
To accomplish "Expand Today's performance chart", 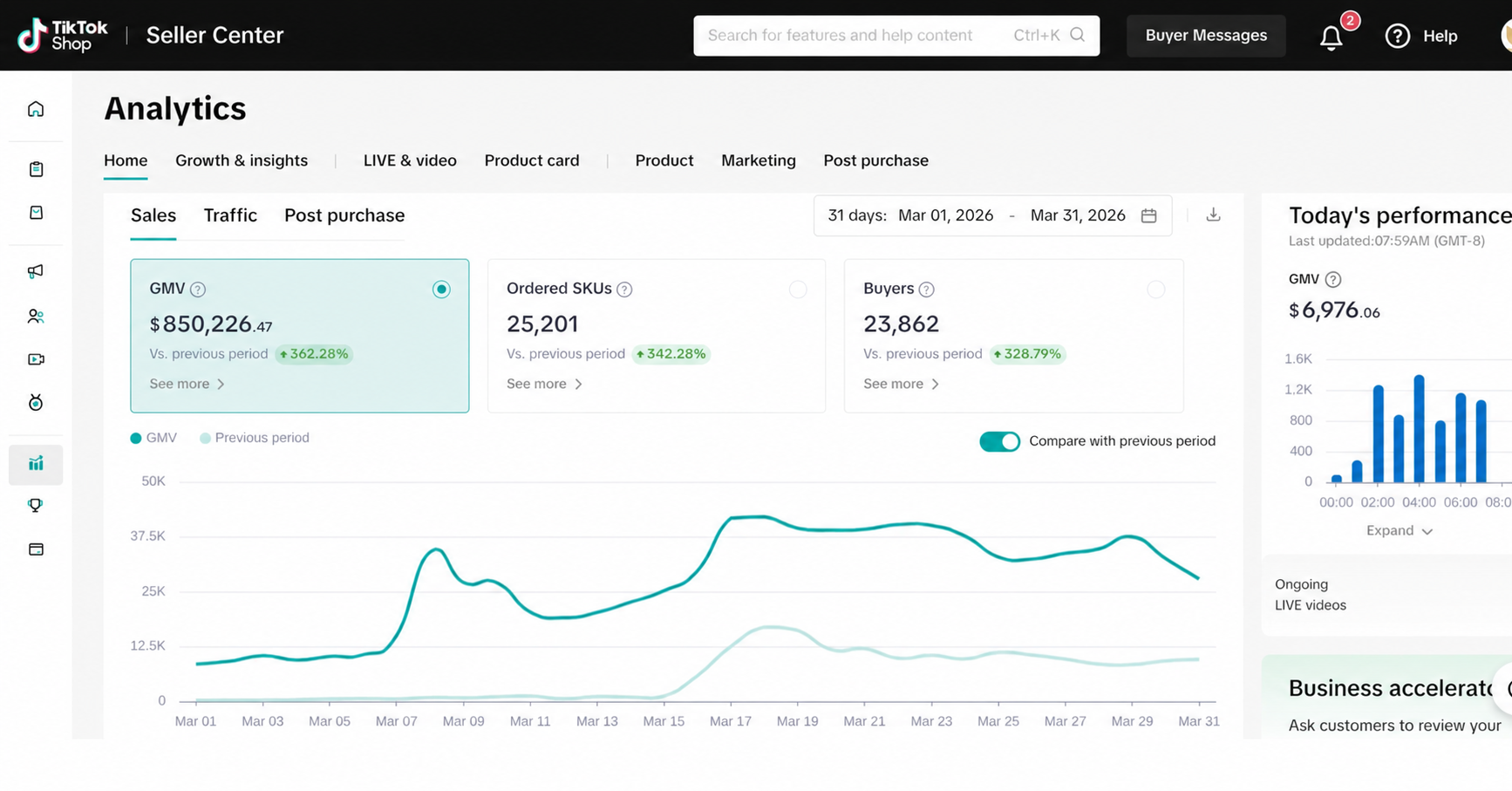I will pyautogui.click(x=1399, y=530).
